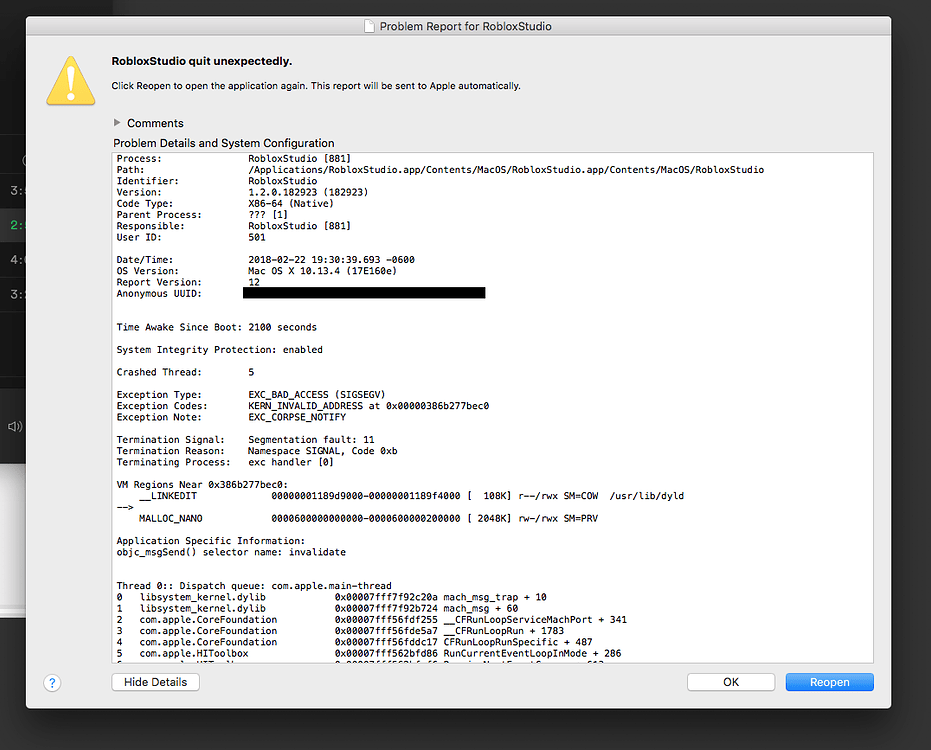Click the 'EXC_CORPSE_NOTIFY' exception note

coord(297,417)
